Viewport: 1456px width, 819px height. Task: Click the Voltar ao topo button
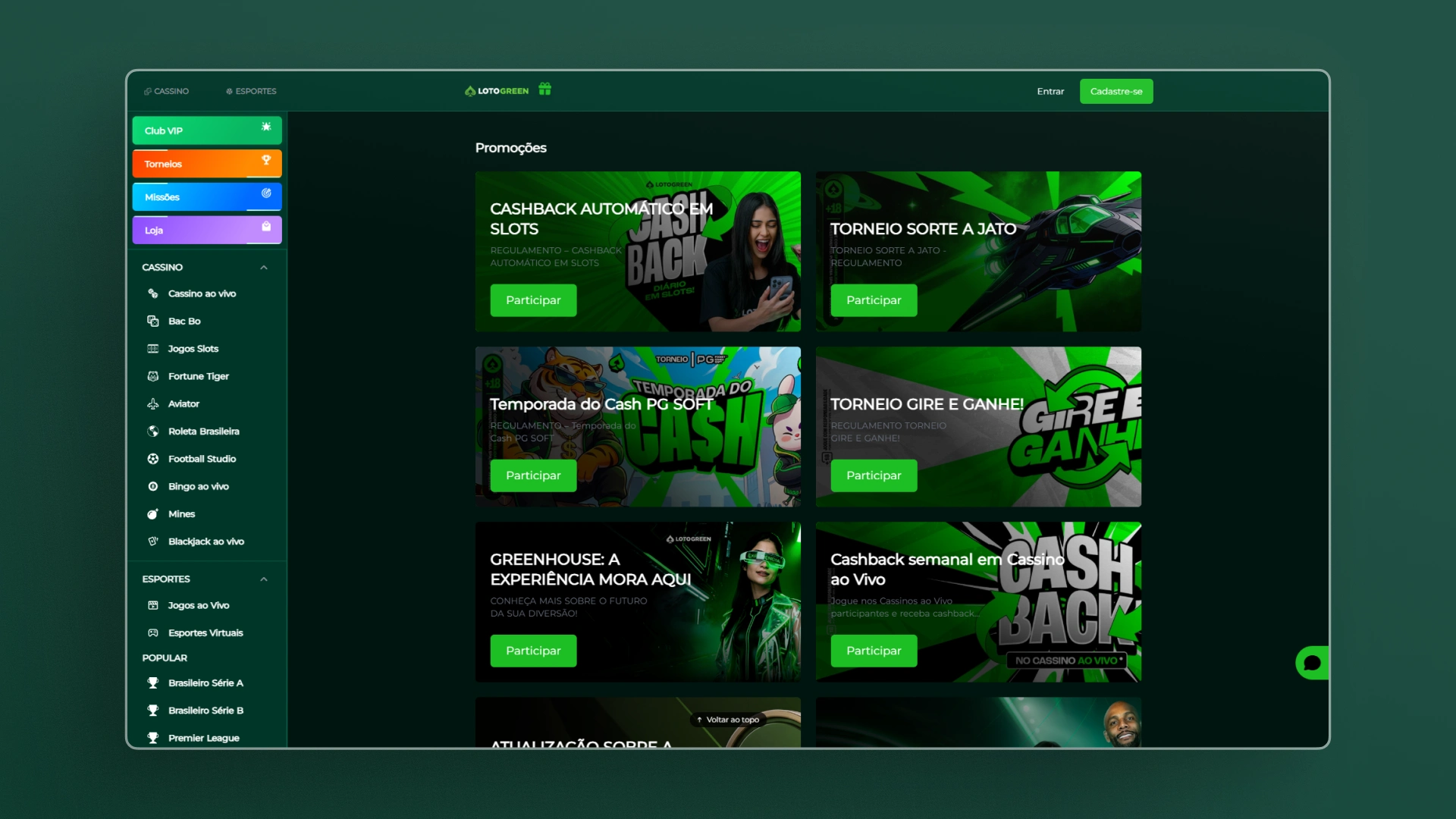tap(728, 720)
